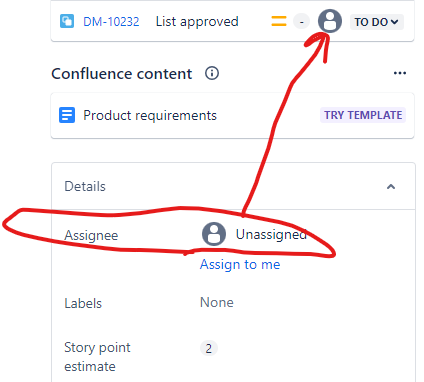The width and height of the screenshot is (424, 382).
Task: Click the Confluence content heading
Action: click(122, 74)
